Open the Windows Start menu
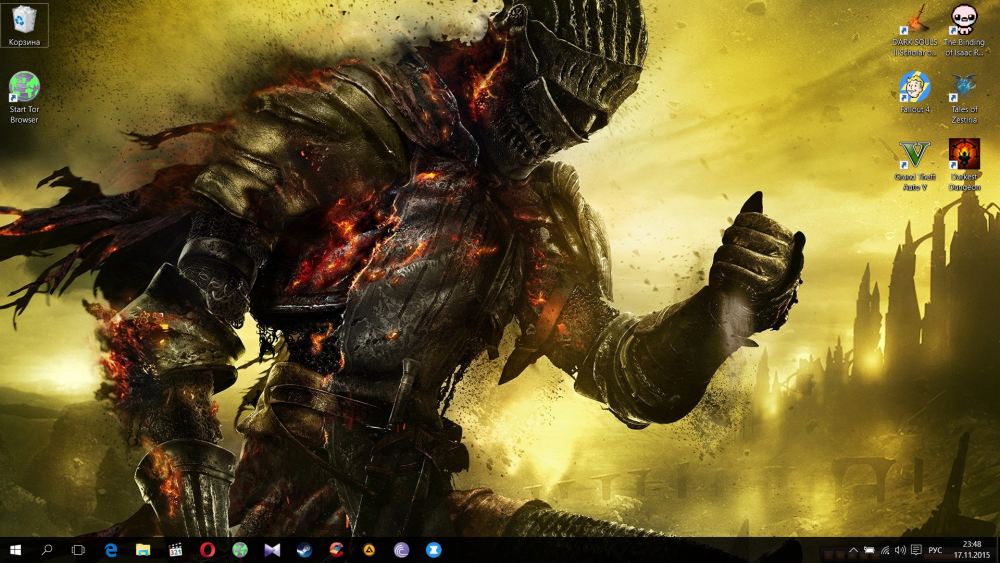 click(x=15, y=550)
